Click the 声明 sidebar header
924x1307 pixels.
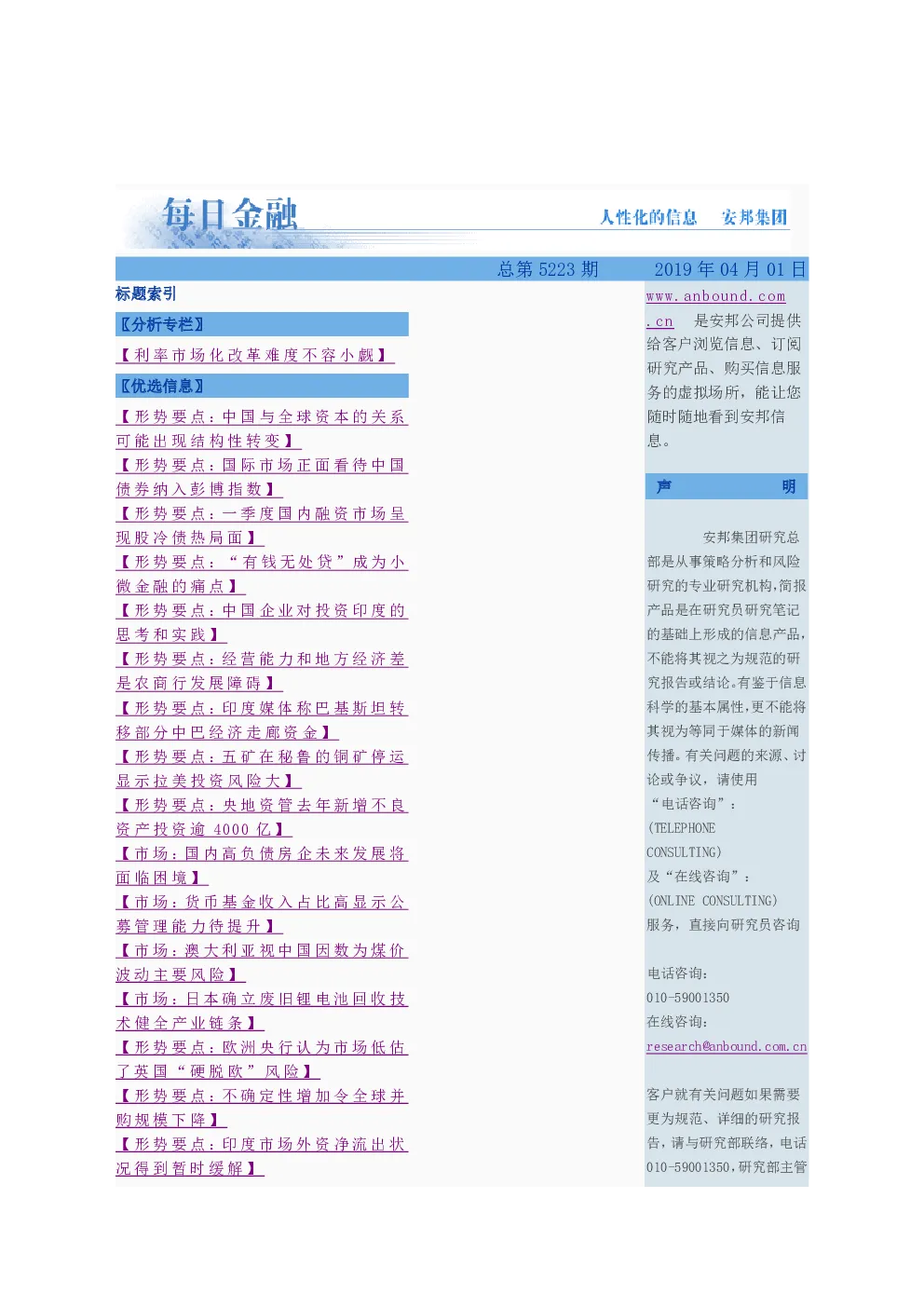(727, 486)
